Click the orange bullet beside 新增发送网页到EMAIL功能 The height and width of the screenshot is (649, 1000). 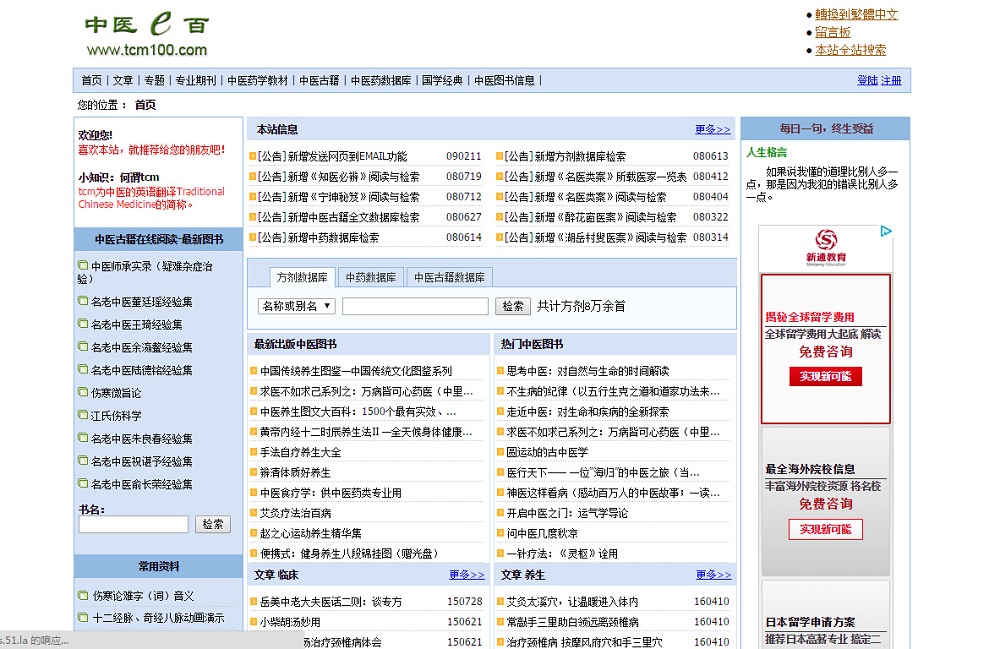tap(253, 157)
